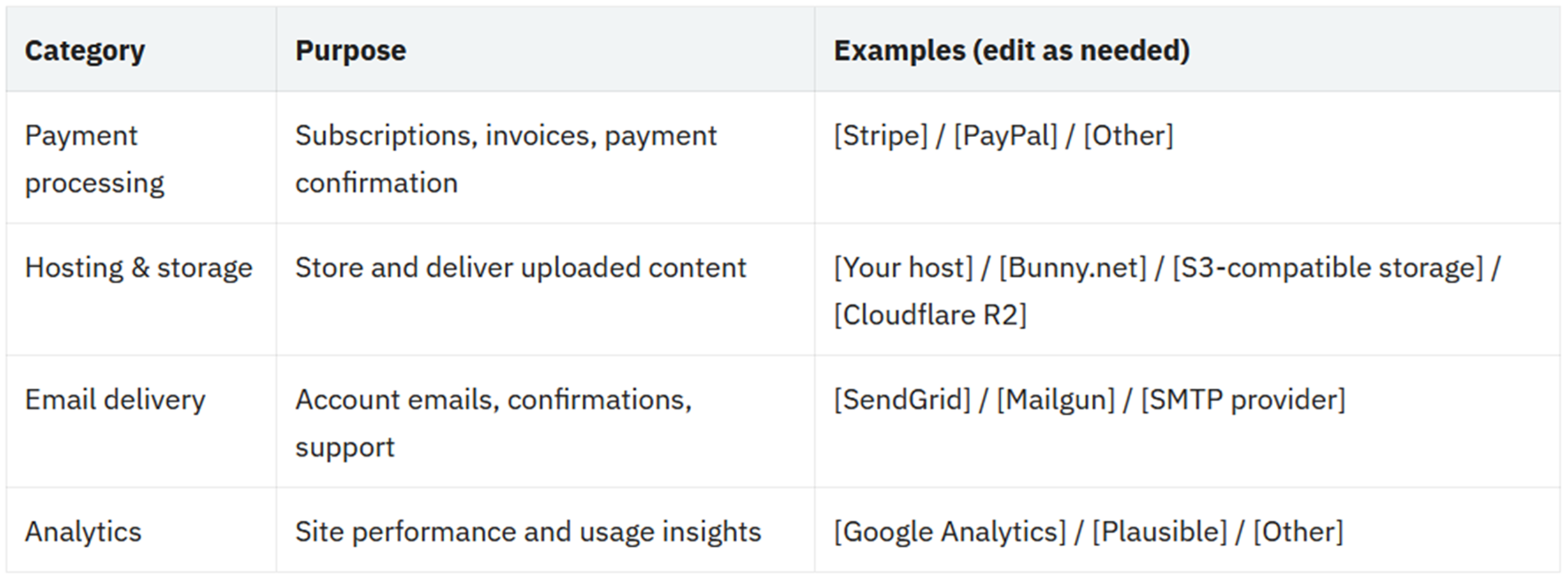
Task: Click the [Stripe] placeholder text
Action: pos(881,135)
